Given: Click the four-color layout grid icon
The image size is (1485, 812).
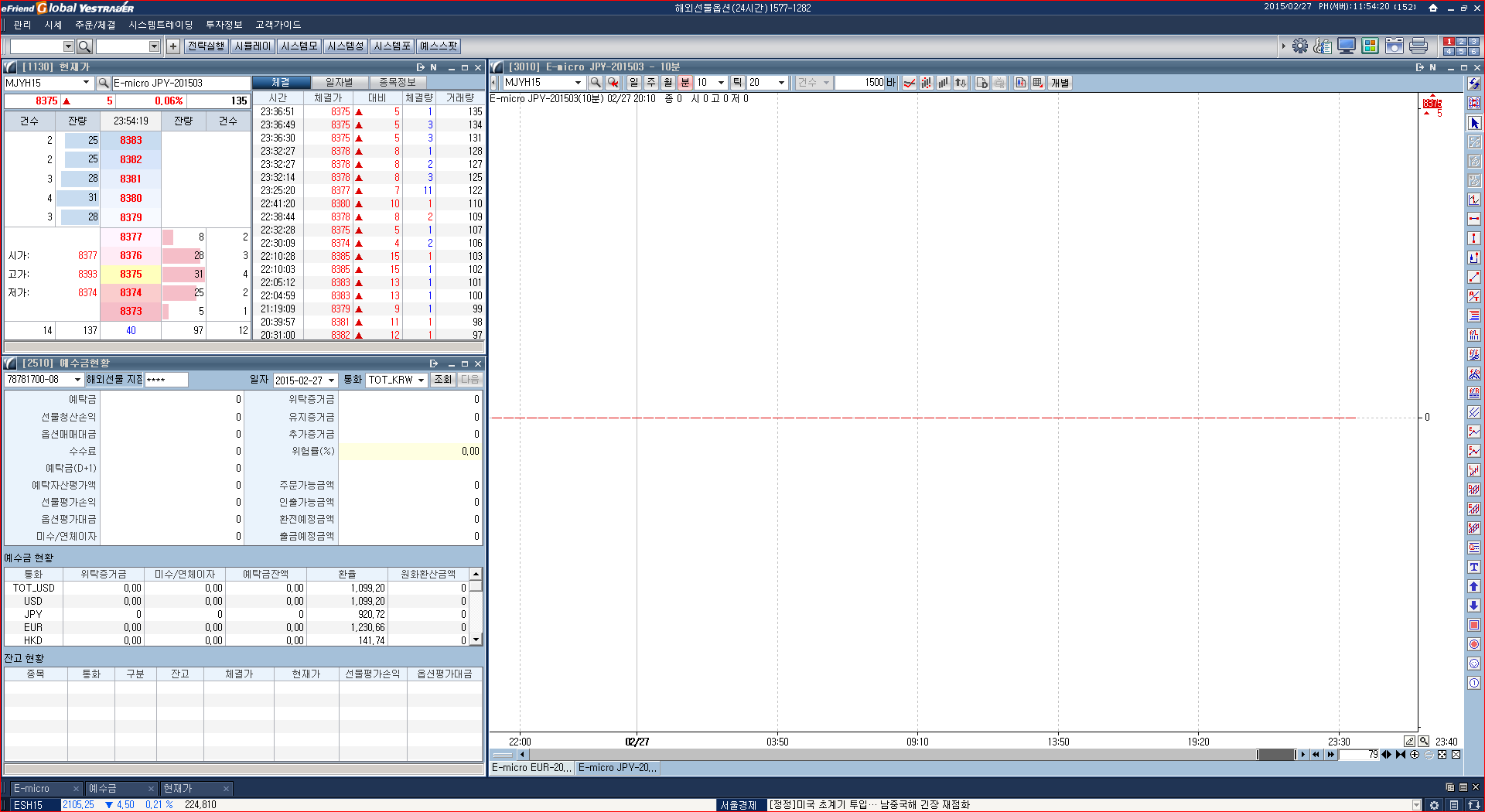Looking at the screenshot, I should [x=1371, y=46].
